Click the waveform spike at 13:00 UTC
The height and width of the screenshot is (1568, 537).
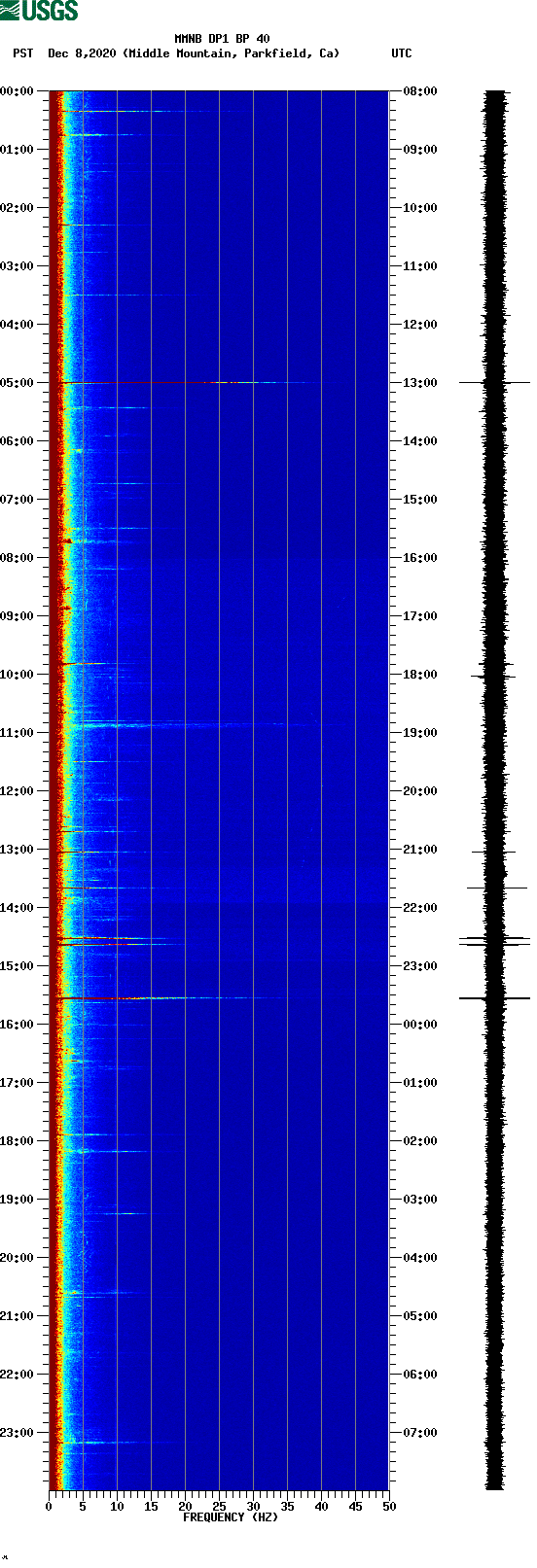[x=494, y=383]
